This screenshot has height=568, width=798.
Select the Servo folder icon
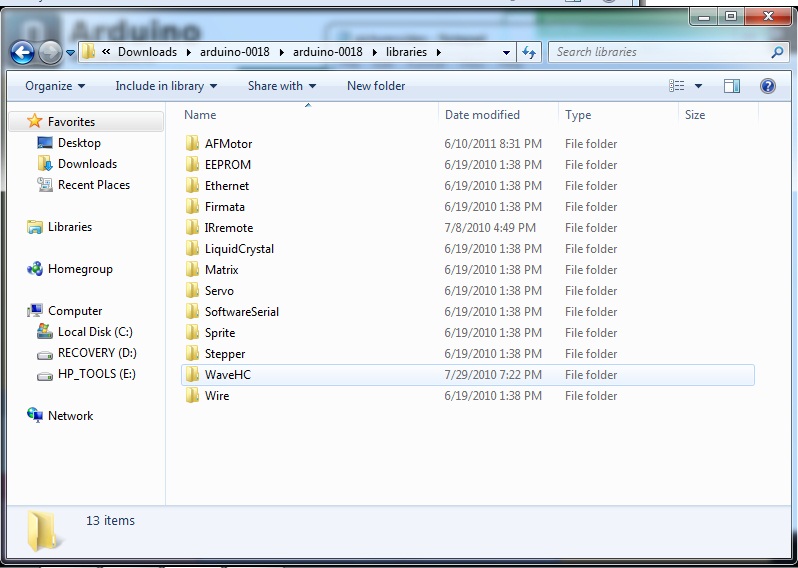[192, 290]
